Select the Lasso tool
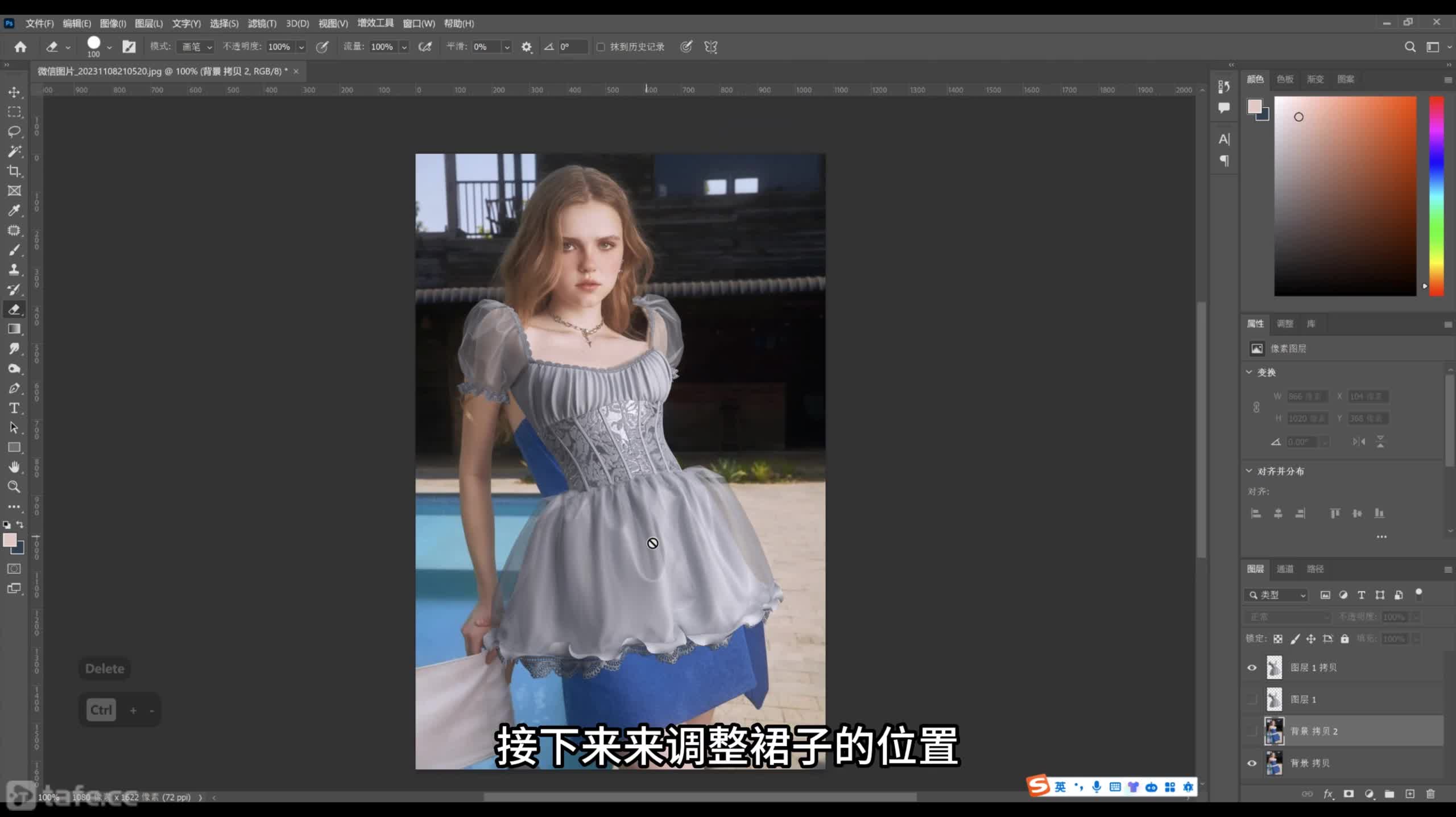Screen dimensions: 1456x817 pos(14,131)
